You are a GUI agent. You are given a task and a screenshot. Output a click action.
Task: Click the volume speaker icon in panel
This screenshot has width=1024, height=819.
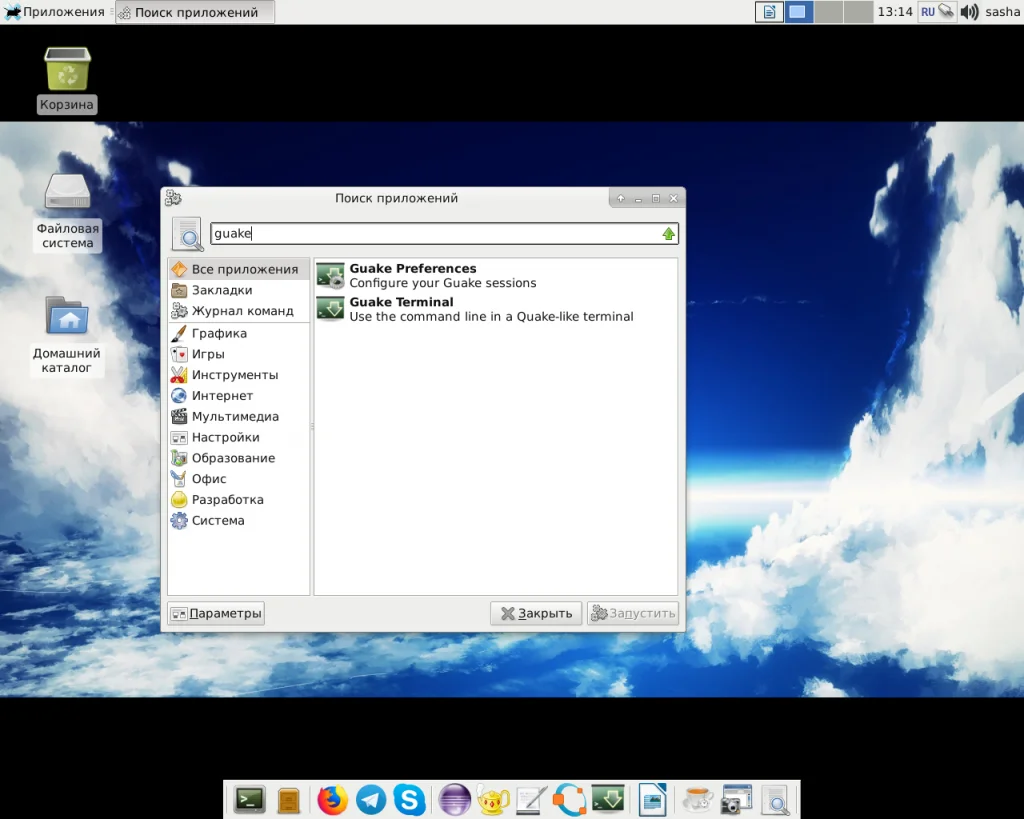(969, 12)
